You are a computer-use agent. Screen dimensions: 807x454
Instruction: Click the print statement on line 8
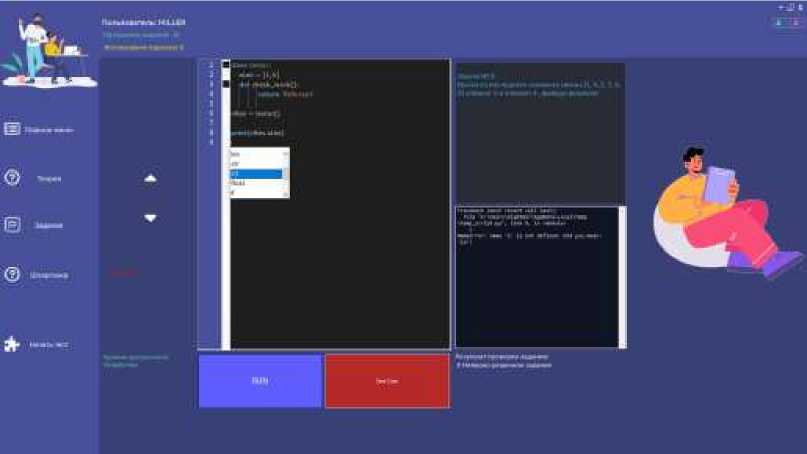pyautogui.click(x=257, y=133)
